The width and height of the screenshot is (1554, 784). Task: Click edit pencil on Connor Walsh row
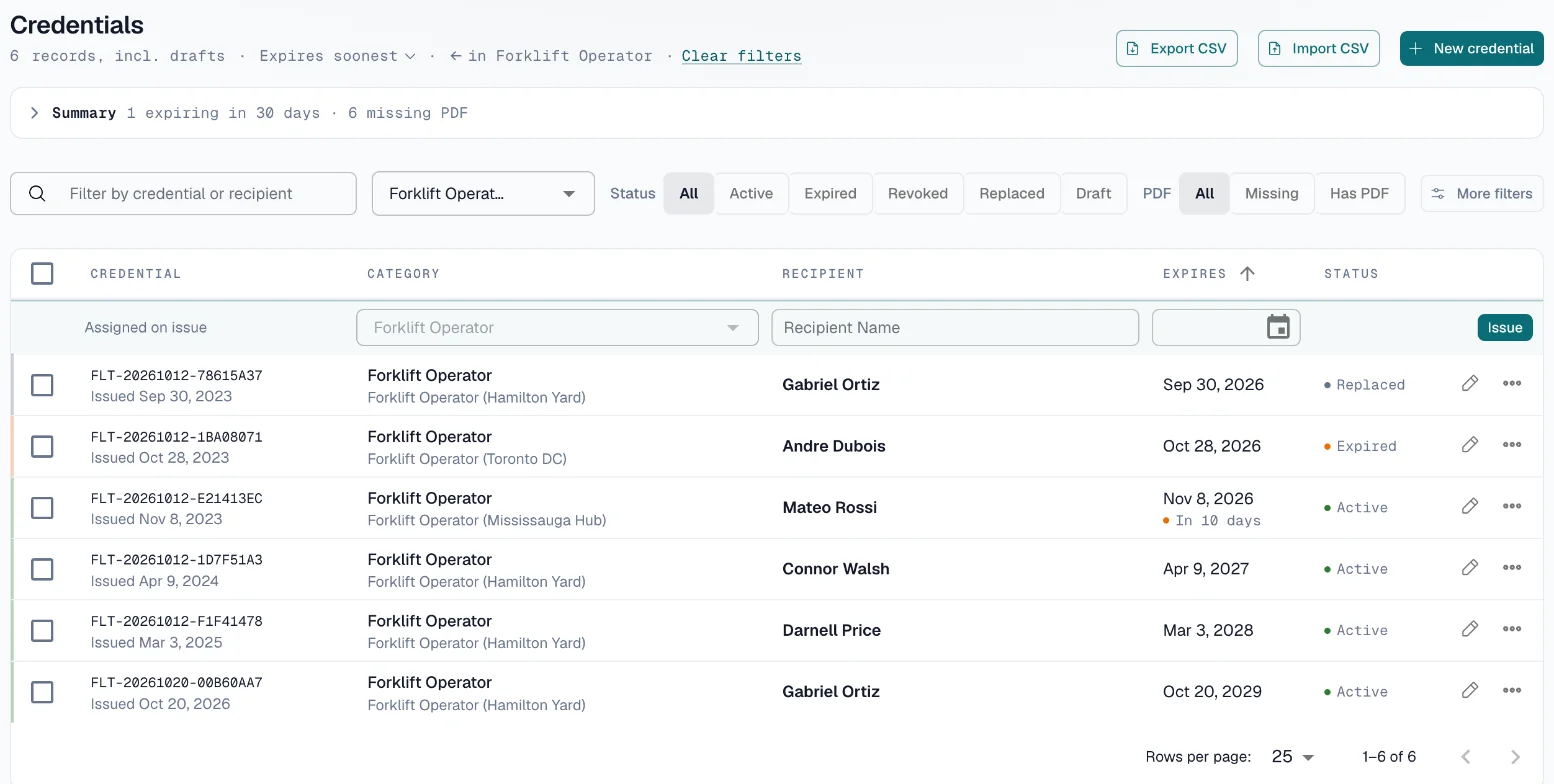point(1469,568)
